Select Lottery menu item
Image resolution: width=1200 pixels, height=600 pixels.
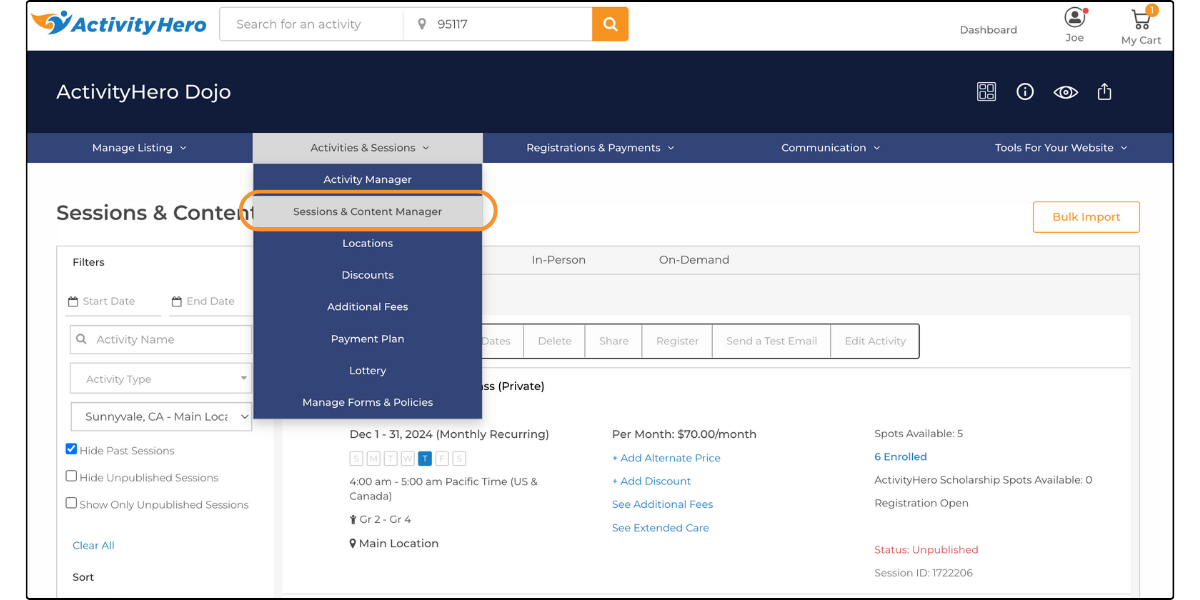368,371
